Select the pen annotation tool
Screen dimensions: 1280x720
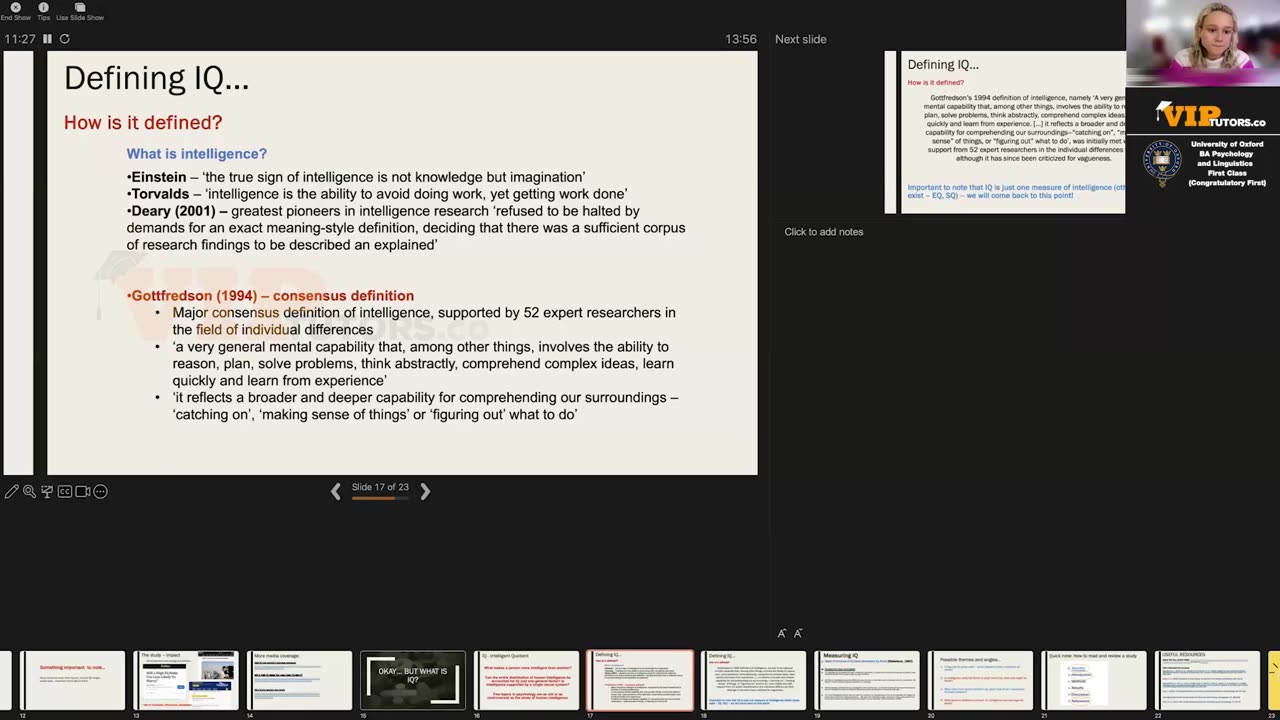pos(11,491)
